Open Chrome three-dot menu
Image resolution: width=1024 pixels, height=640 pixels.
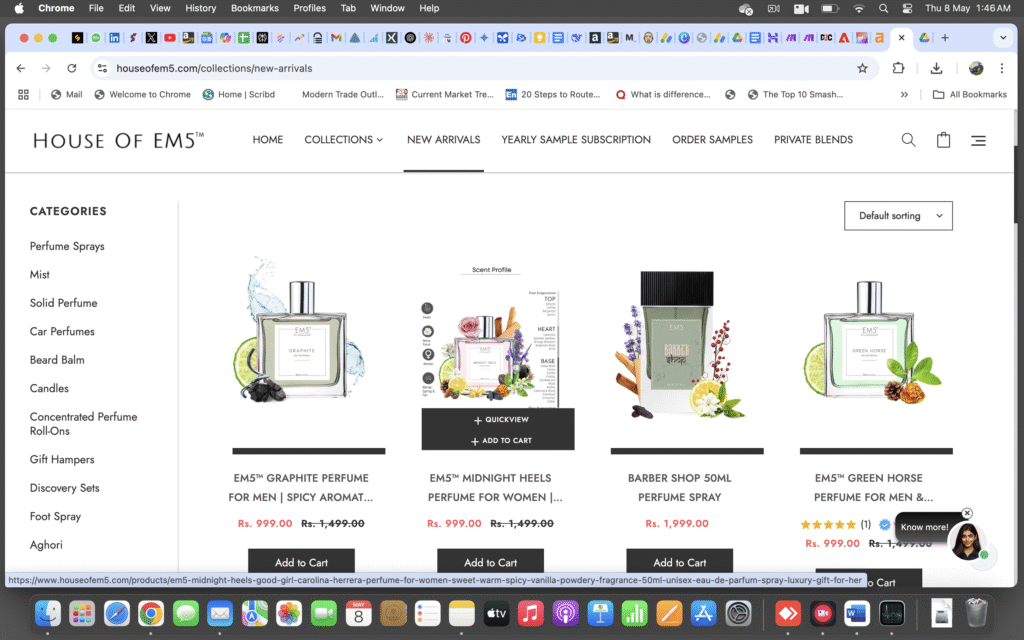coord(1002,68)
